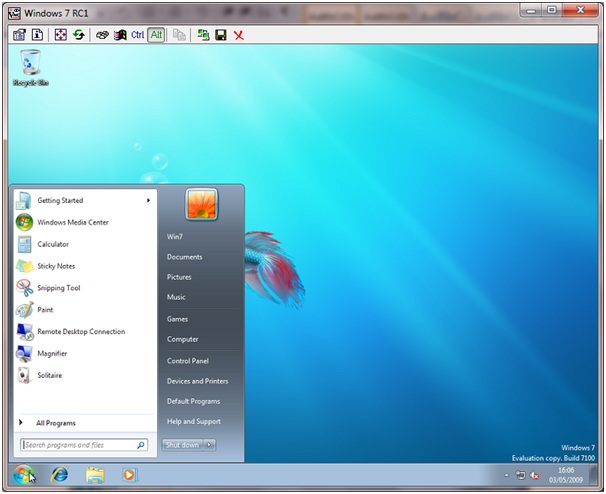Toggle the Alt key state

tap(156, 35)
